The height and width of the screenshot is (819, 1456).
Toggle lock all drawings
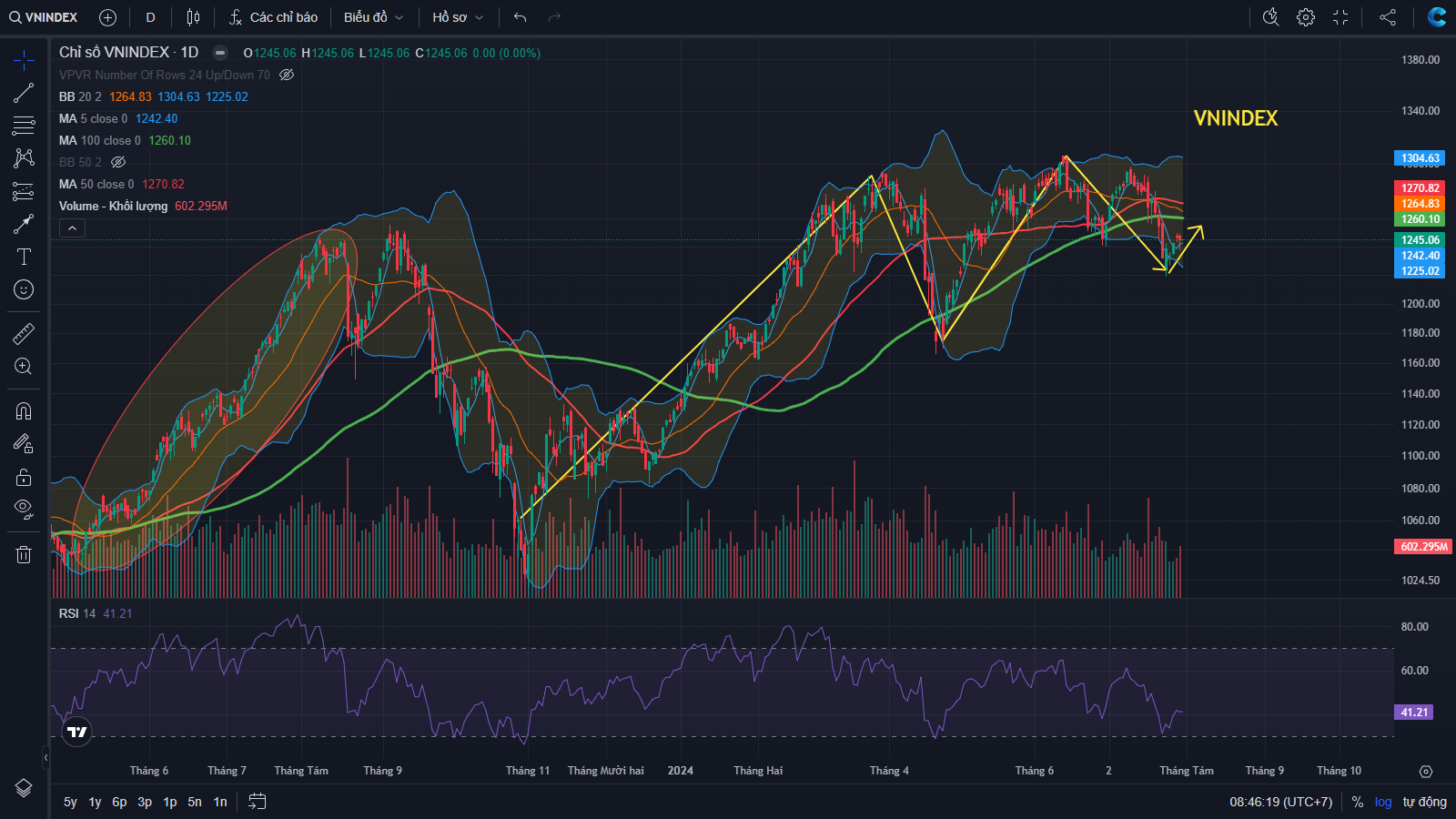(24, 477)
